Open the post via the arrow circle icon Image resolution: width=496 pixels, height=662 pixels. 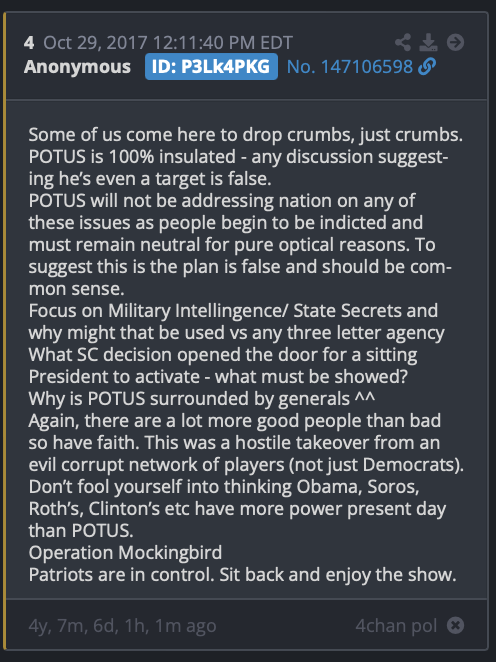click(455, 42)
